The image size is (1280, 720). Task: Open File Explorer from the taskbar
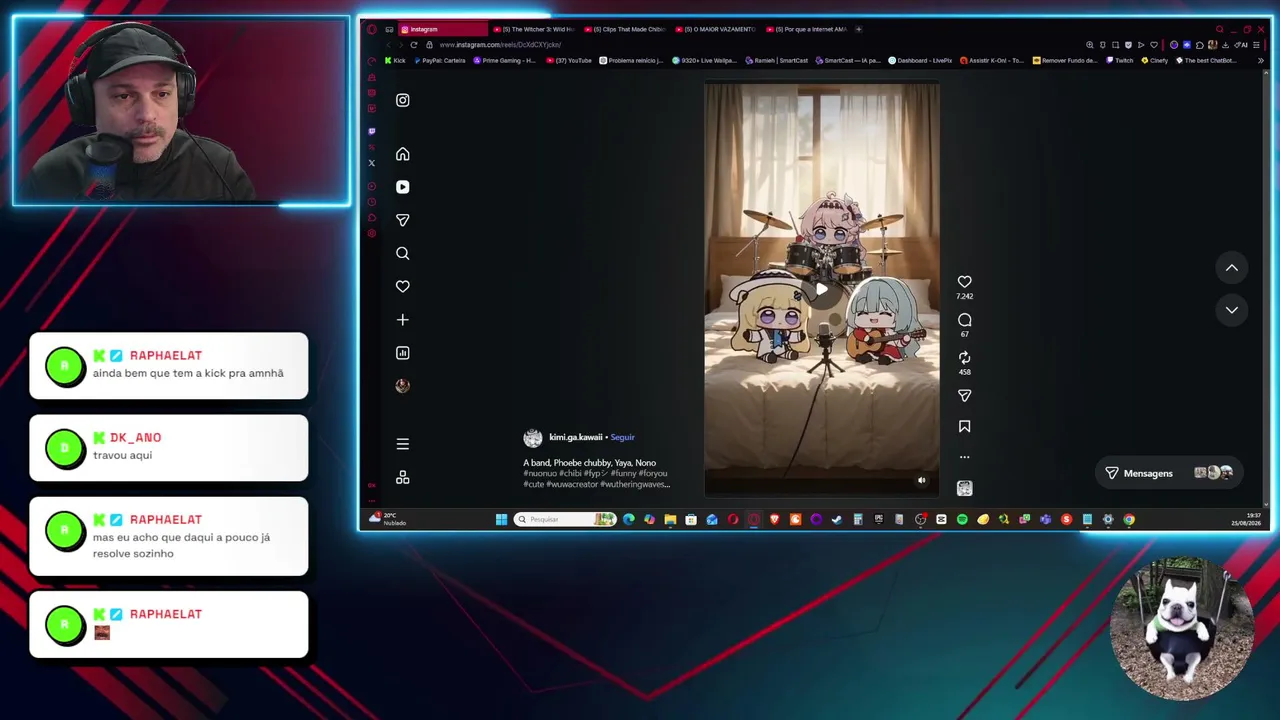(x=670, y=519)
